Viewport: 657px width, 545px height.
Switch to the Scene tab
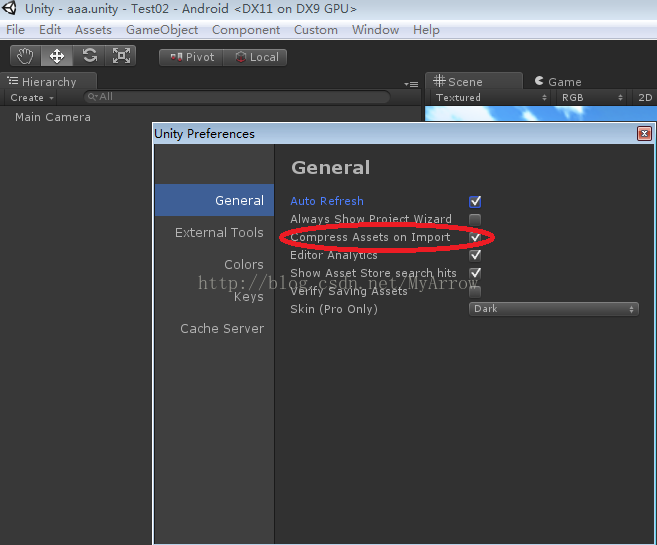pos(473,81)
